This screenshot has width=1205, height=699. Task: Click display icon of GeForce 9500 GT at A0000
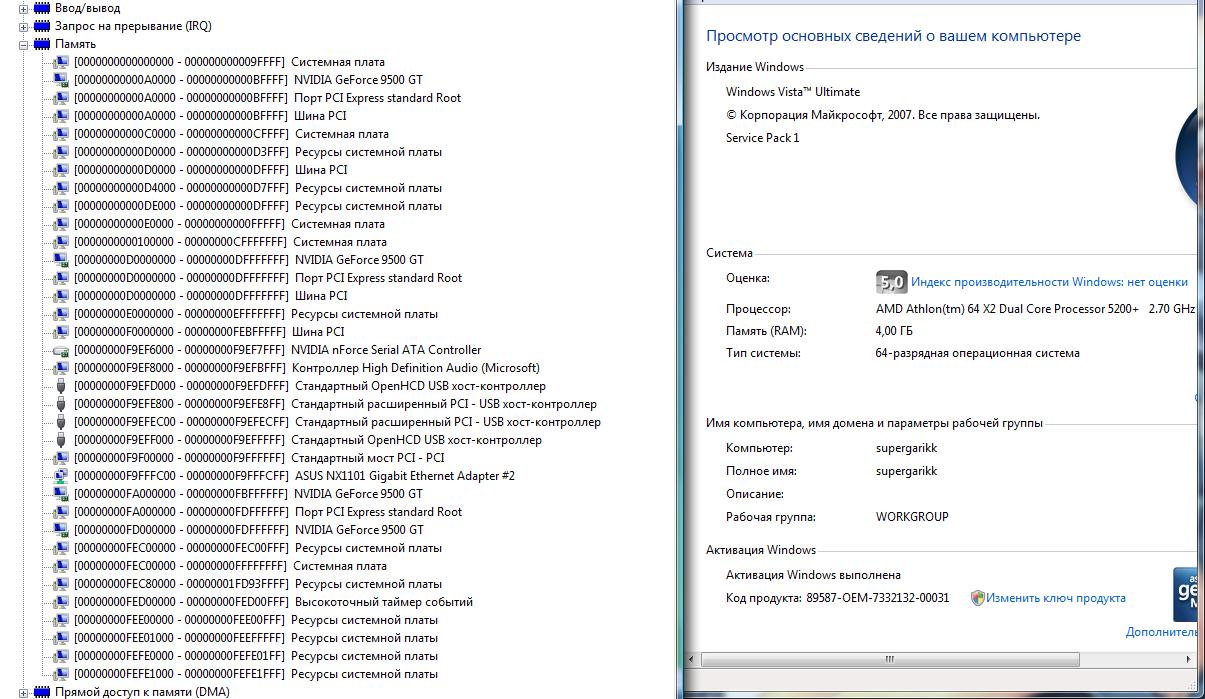click(60, 80)
